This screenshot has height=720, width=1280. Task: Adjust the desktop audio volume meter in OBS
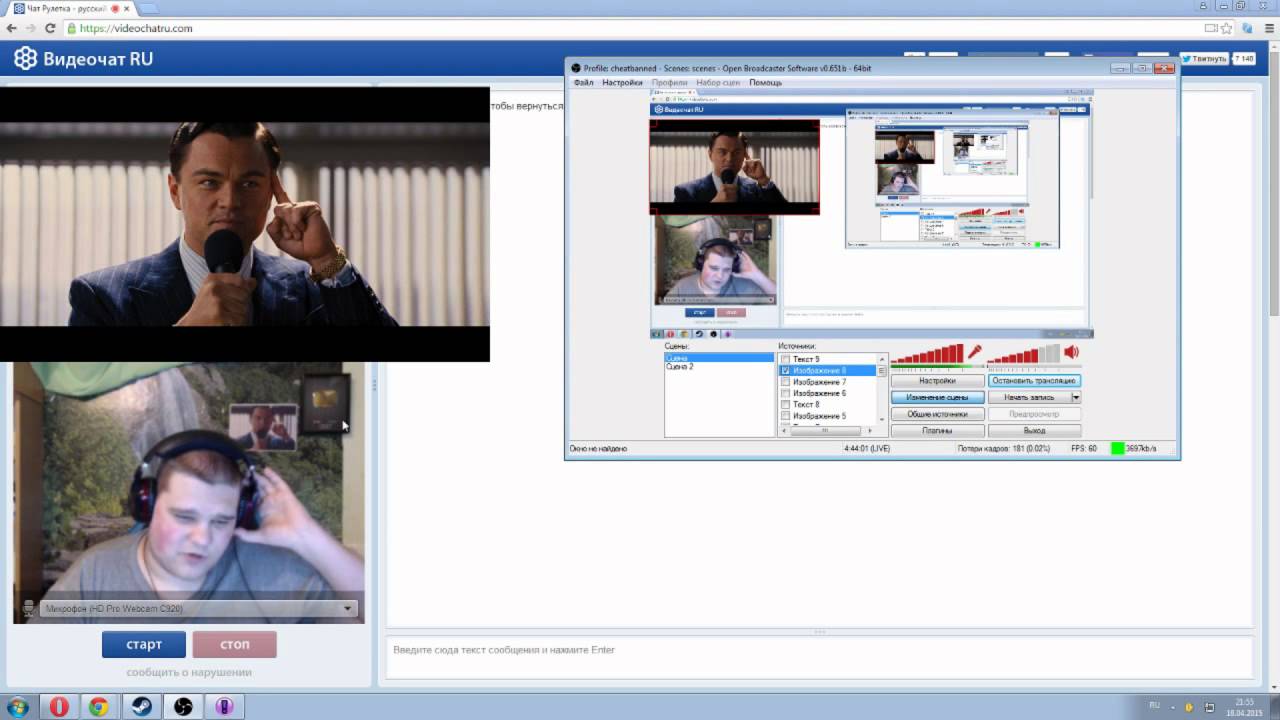1024,354
